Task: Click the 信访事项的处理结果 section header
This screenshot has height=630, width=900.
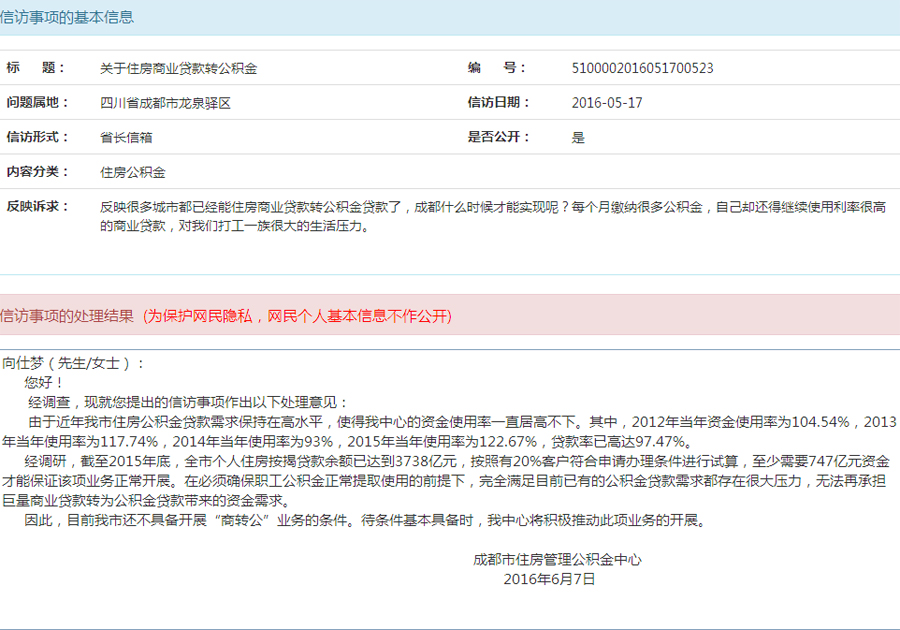Action: 67,316
